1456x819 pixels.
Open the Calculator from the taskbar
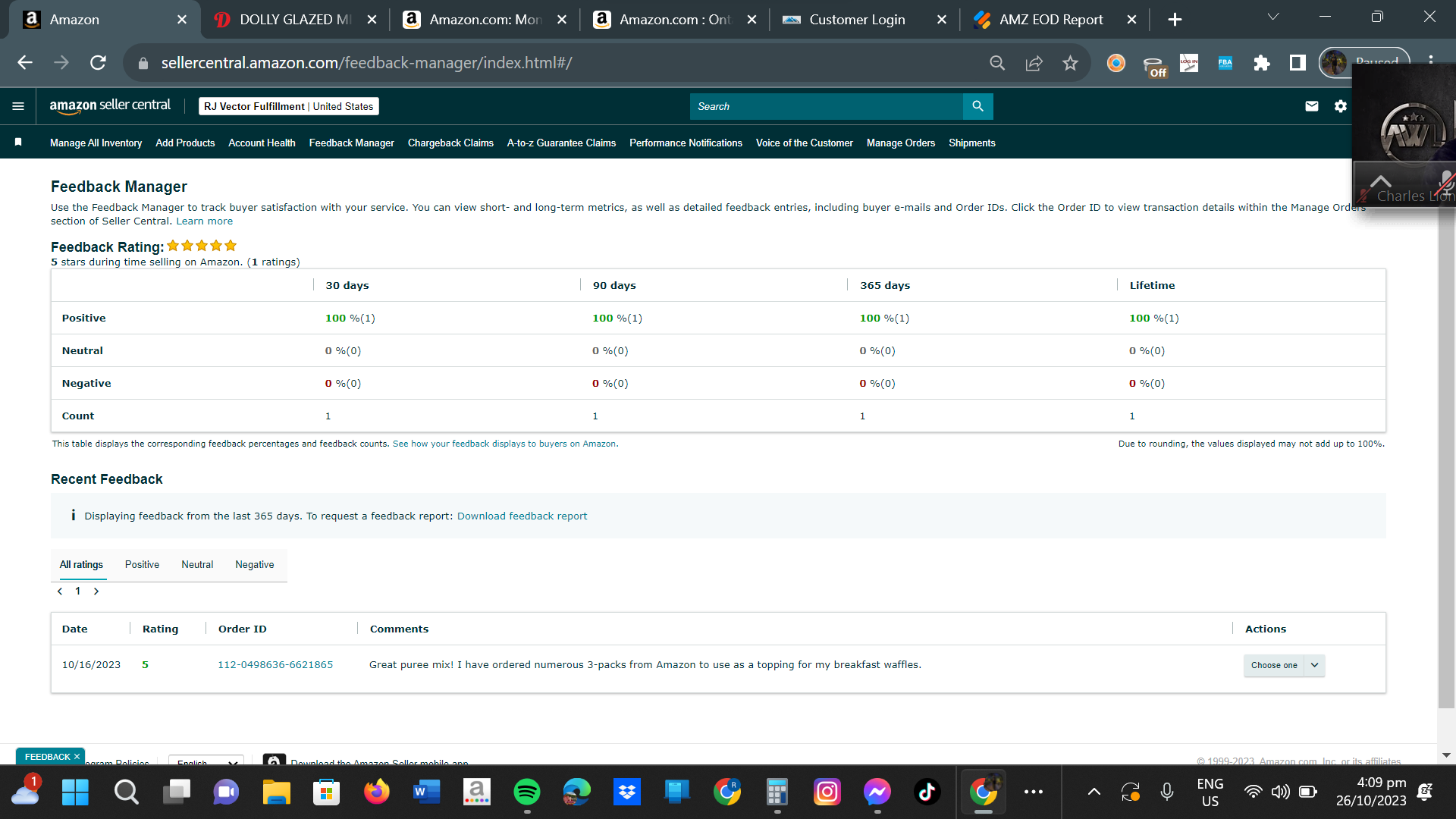click(777, 792)
